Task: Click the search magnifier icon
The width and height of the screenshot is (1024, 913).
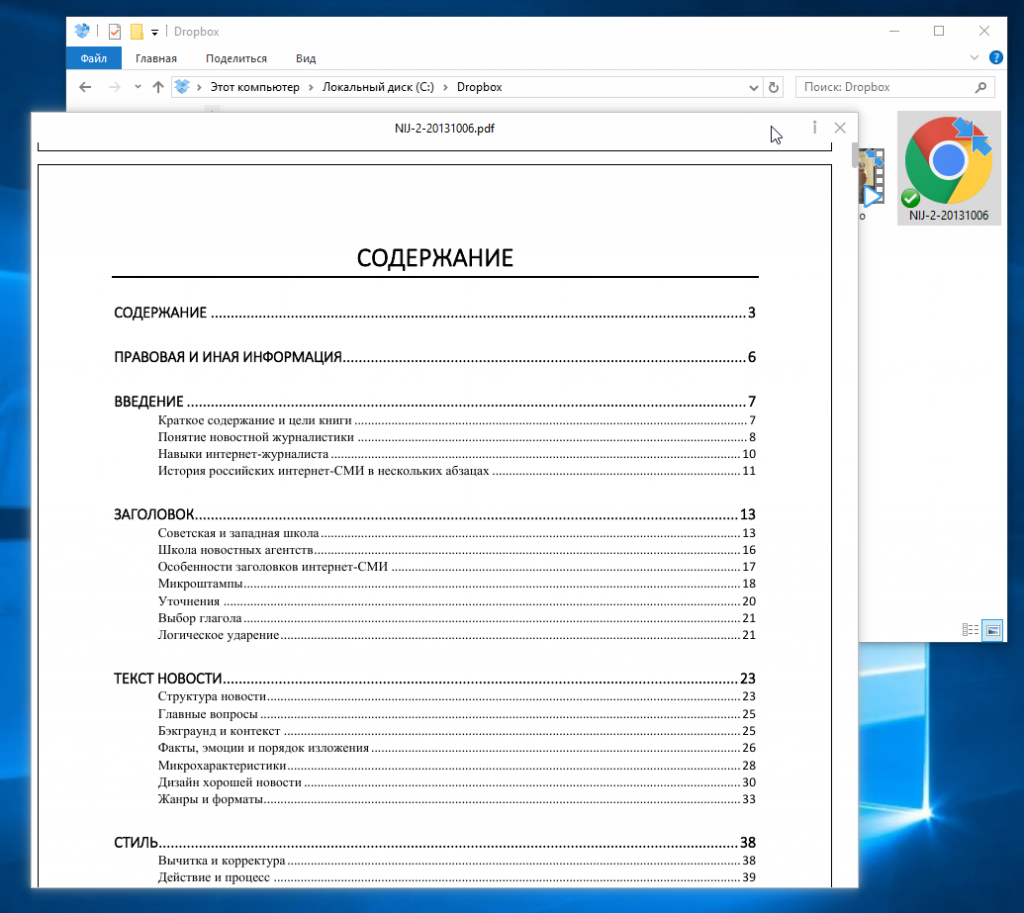Action: tap(982, 87)
